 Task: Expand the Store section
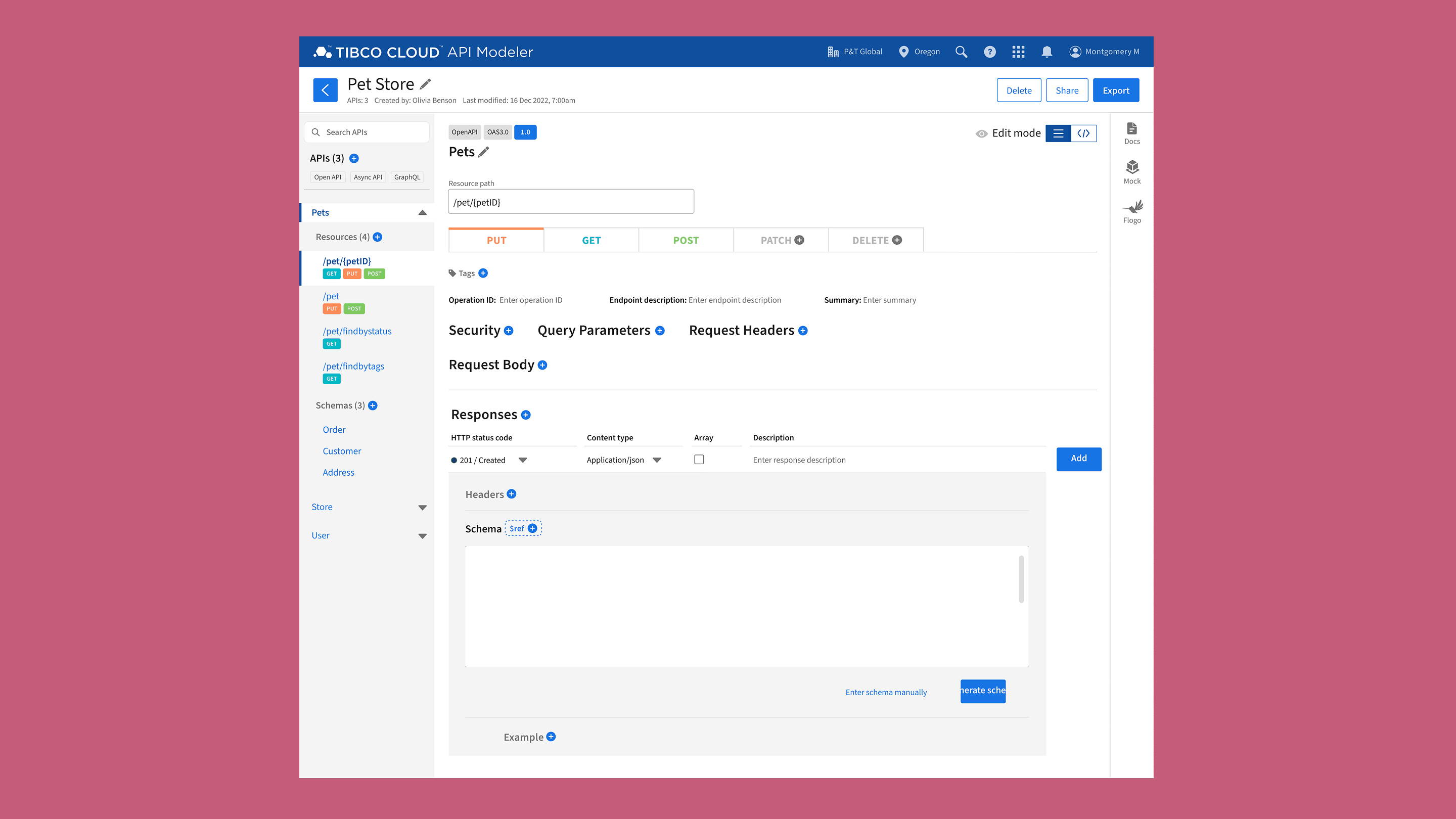(423, 508)
